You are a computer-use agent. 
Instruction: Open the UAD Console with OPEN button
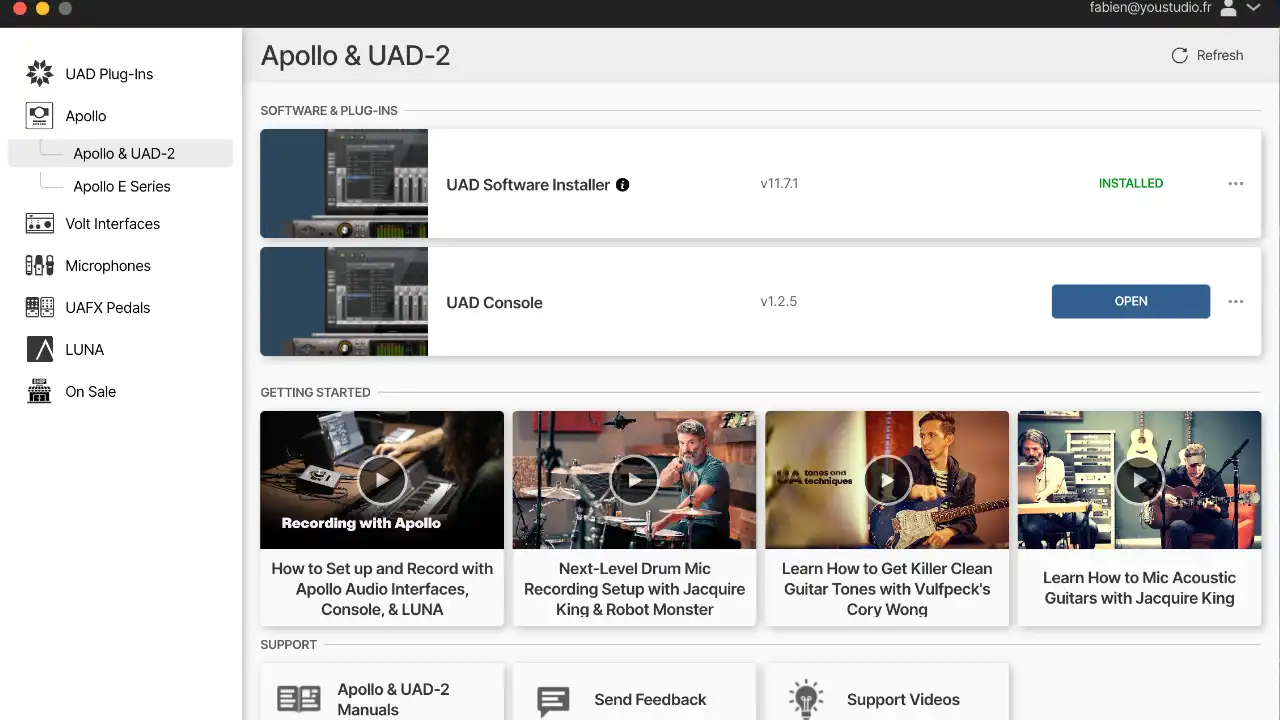[x=1131, y=301]
